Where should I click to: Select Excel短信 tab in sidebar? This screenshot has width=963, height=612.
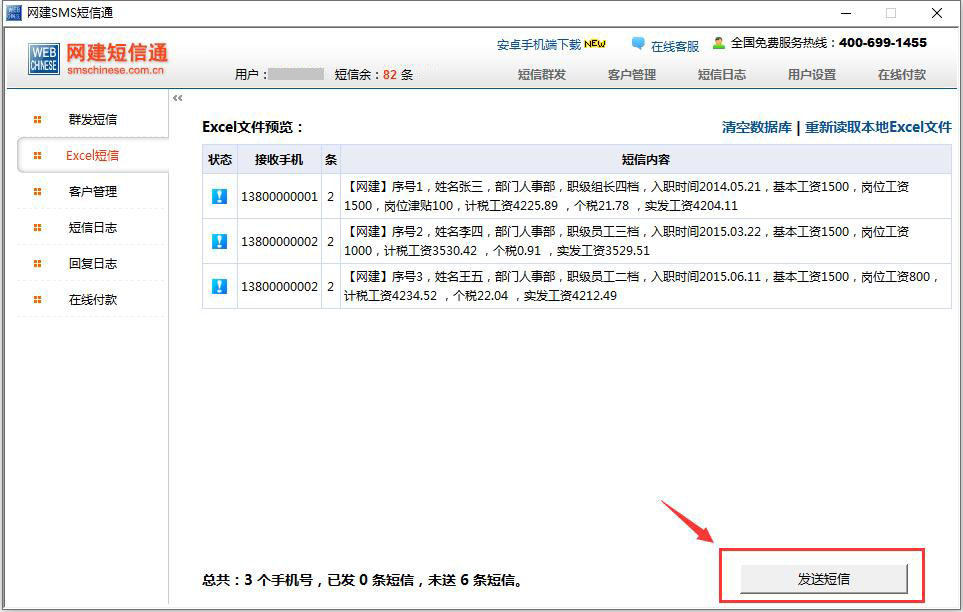(x=92, y=156)
